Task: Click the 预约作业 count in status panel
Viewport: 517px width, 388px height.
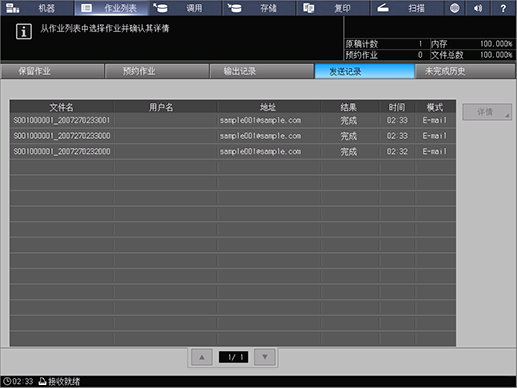Action: pos(420,55)
